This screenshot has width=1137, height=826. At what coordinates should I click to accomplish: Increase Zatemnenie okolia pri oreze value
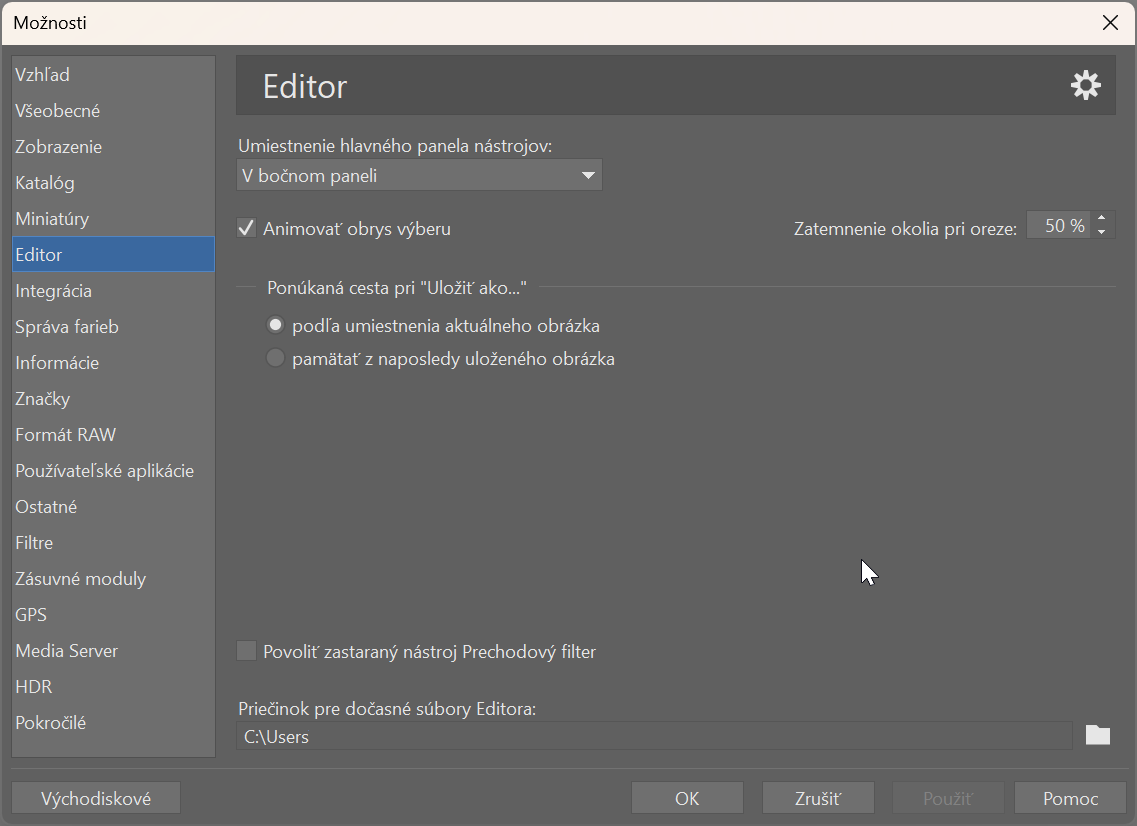point(1101,218)
